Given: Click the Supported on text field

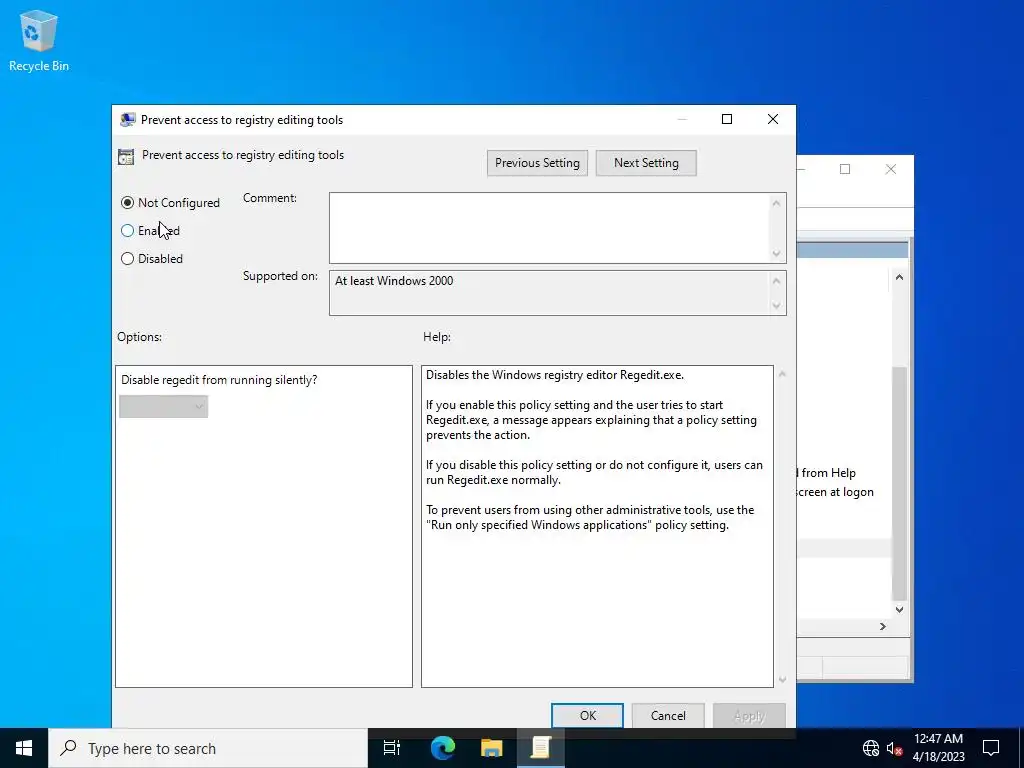Looking at the screenshot, I should (x=549, y=293).
